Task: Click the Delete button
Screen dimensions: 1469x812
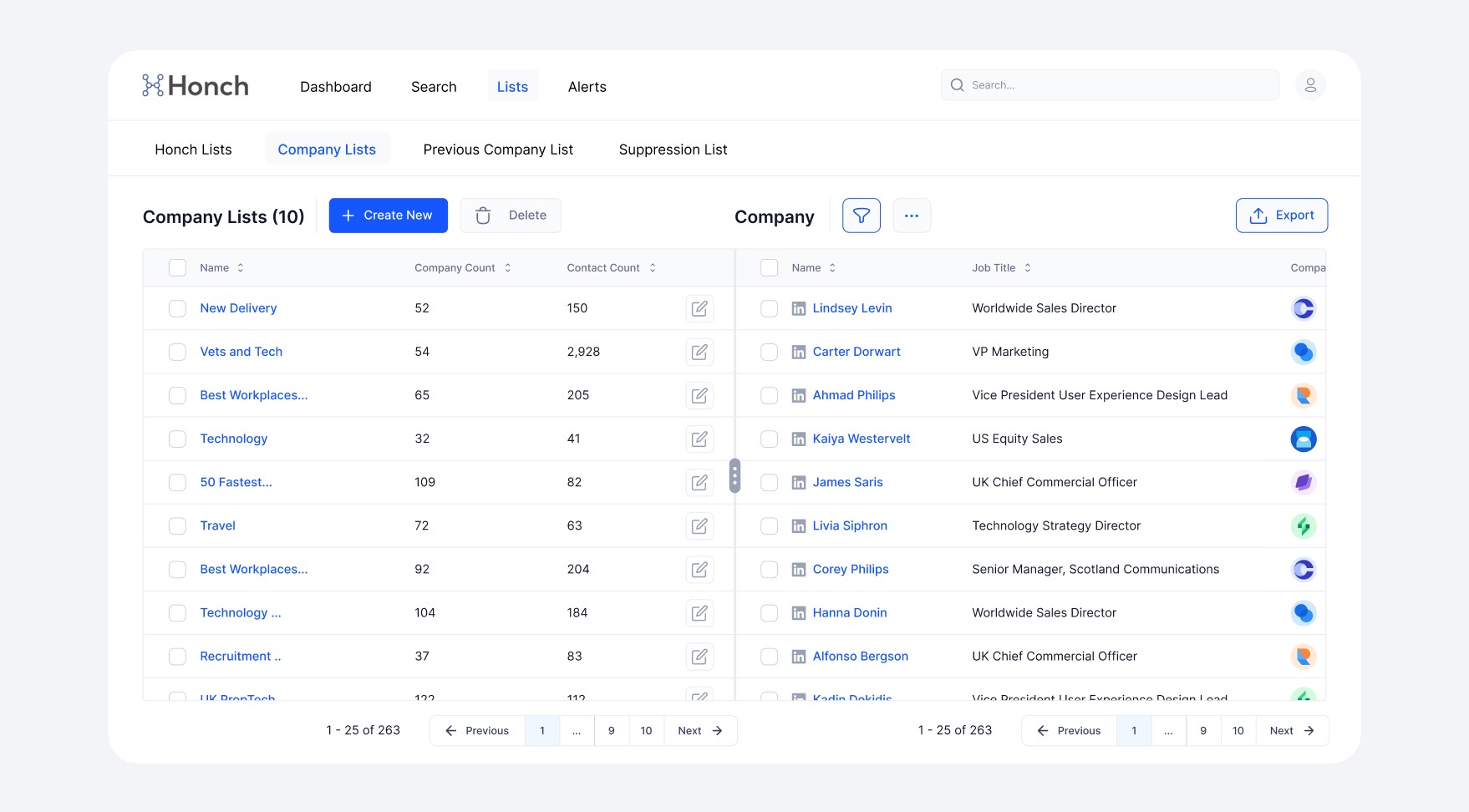Action: (511, 216)
